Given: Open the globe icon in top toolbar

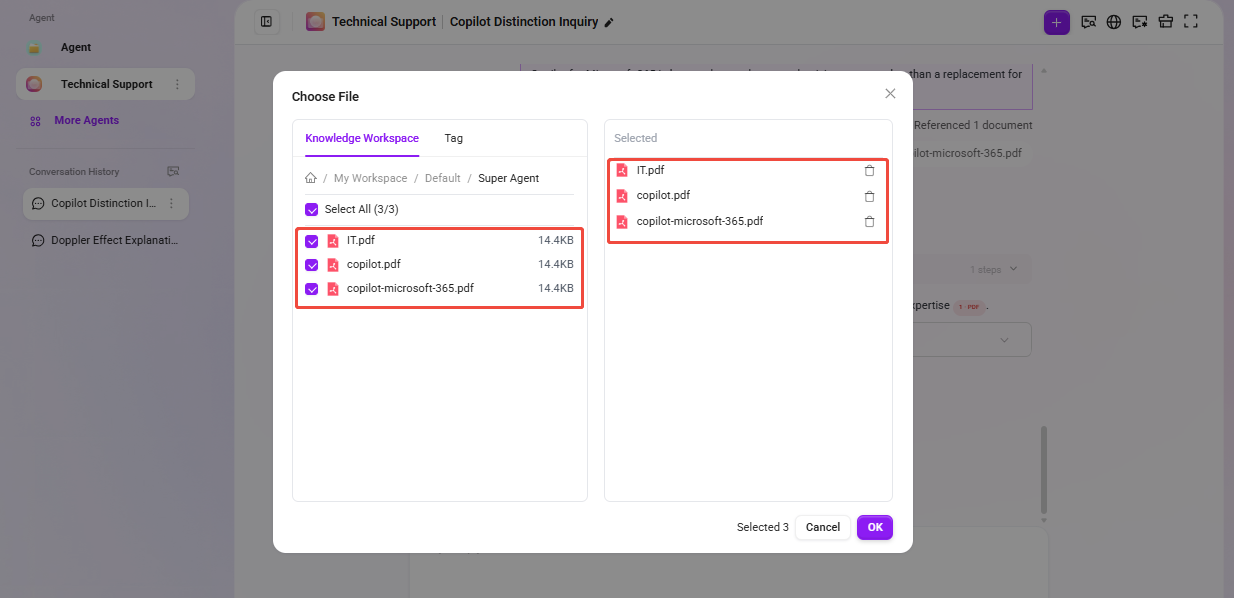Looking at the screenshot, I should click(x=1114, y=22).
